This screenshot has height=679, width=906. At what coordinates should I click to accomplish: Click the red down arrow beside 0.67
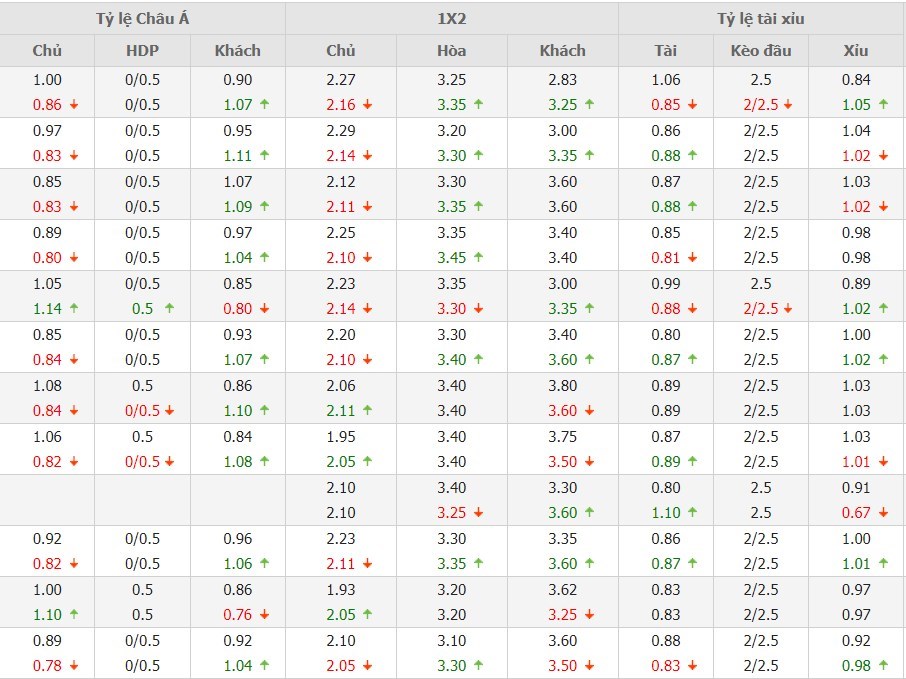pyautogui.click(x=886, y=513)
